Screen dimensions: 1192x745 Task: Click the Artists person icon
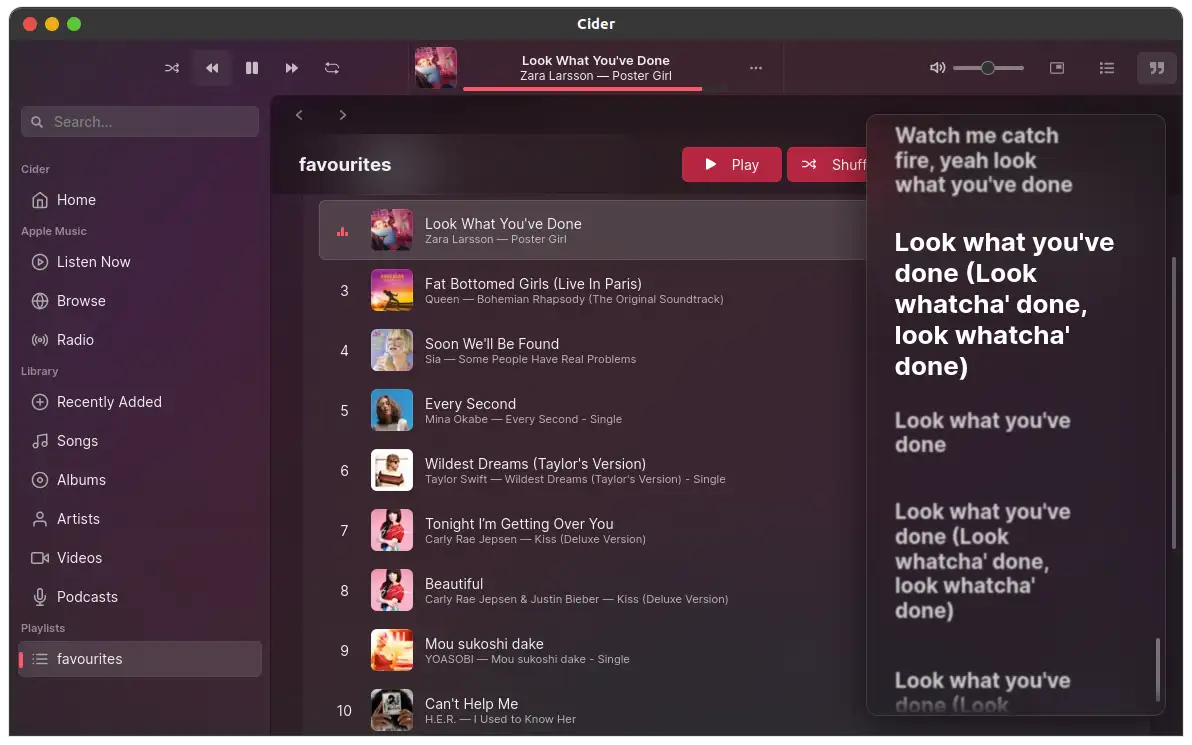tap(40, 519)
